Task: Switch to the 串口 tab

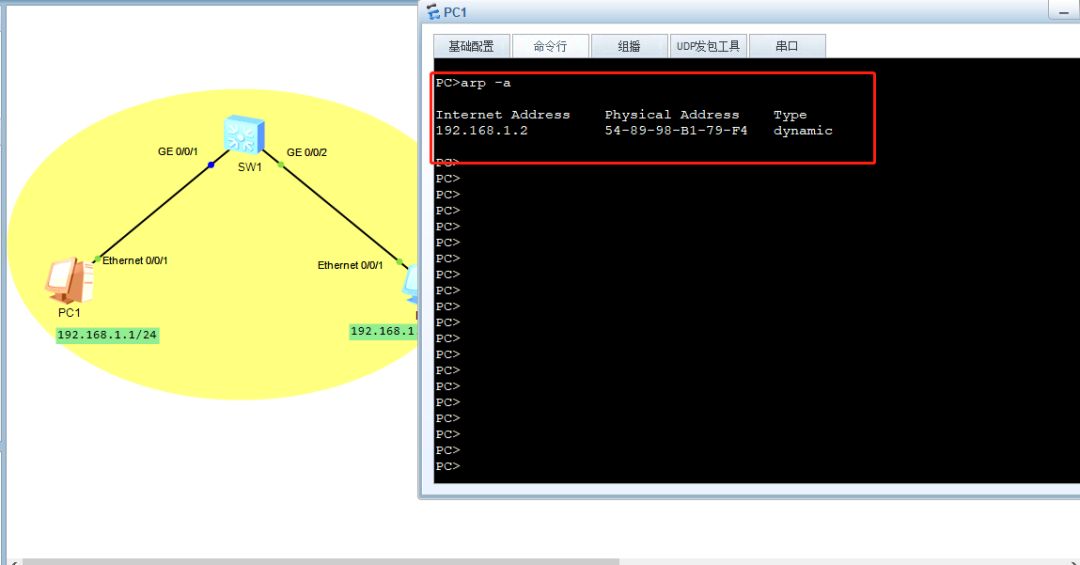Action: pyautogui.click(x=787, y=46)
